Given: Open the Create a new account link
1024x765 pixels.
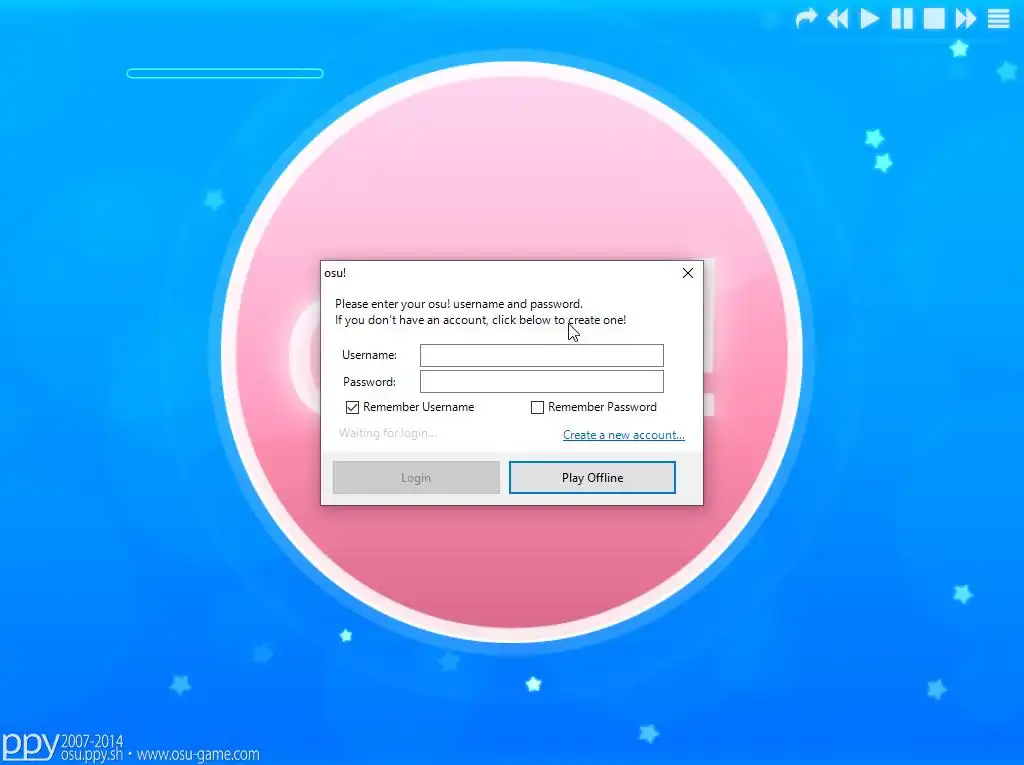Looking at the screenshot, I should pyautogui.click(x=624, y=435).
